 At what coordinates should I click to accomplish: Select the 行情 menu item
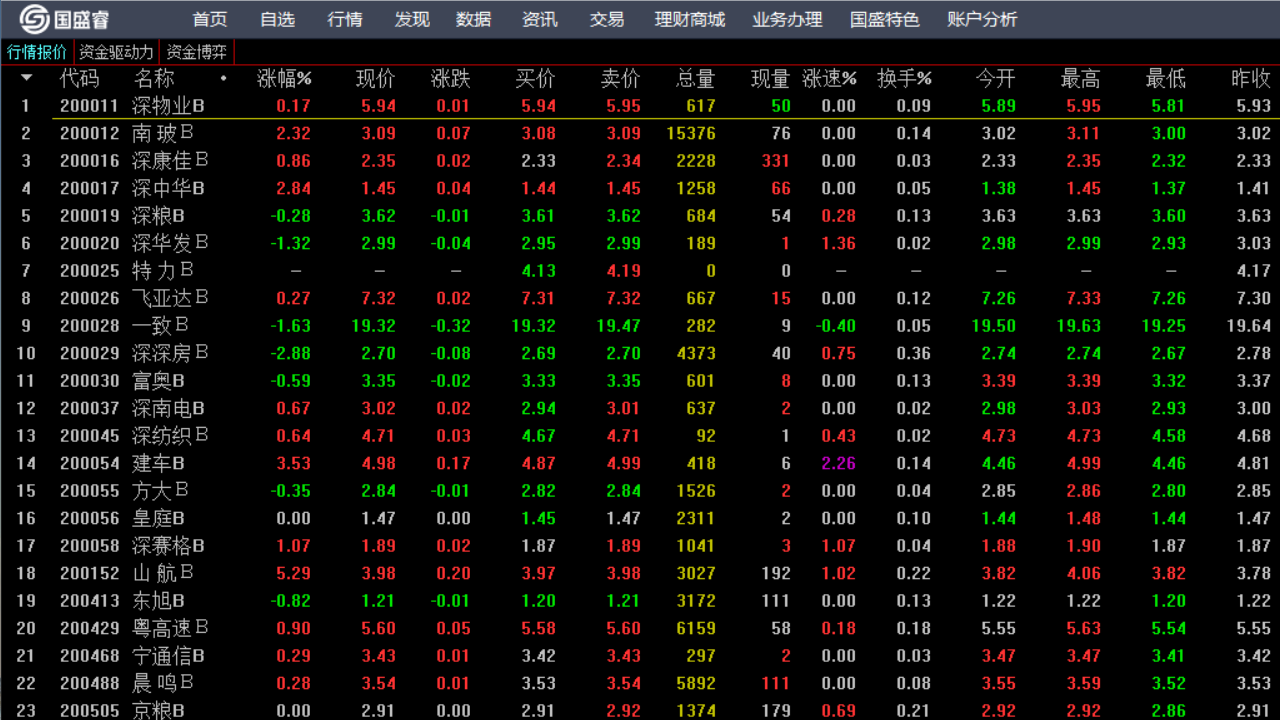pos(344,18)
